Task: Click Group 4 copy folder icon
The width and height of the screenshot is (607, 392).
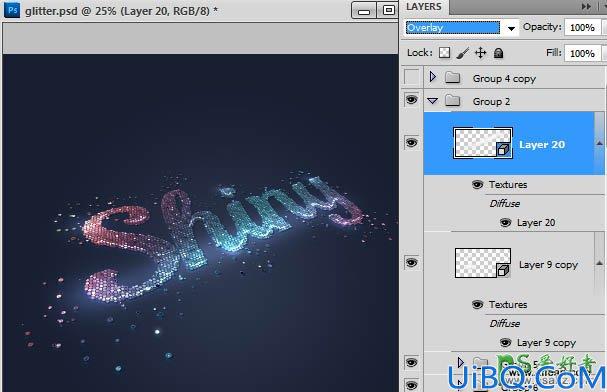Action: (x=452, y=78)
